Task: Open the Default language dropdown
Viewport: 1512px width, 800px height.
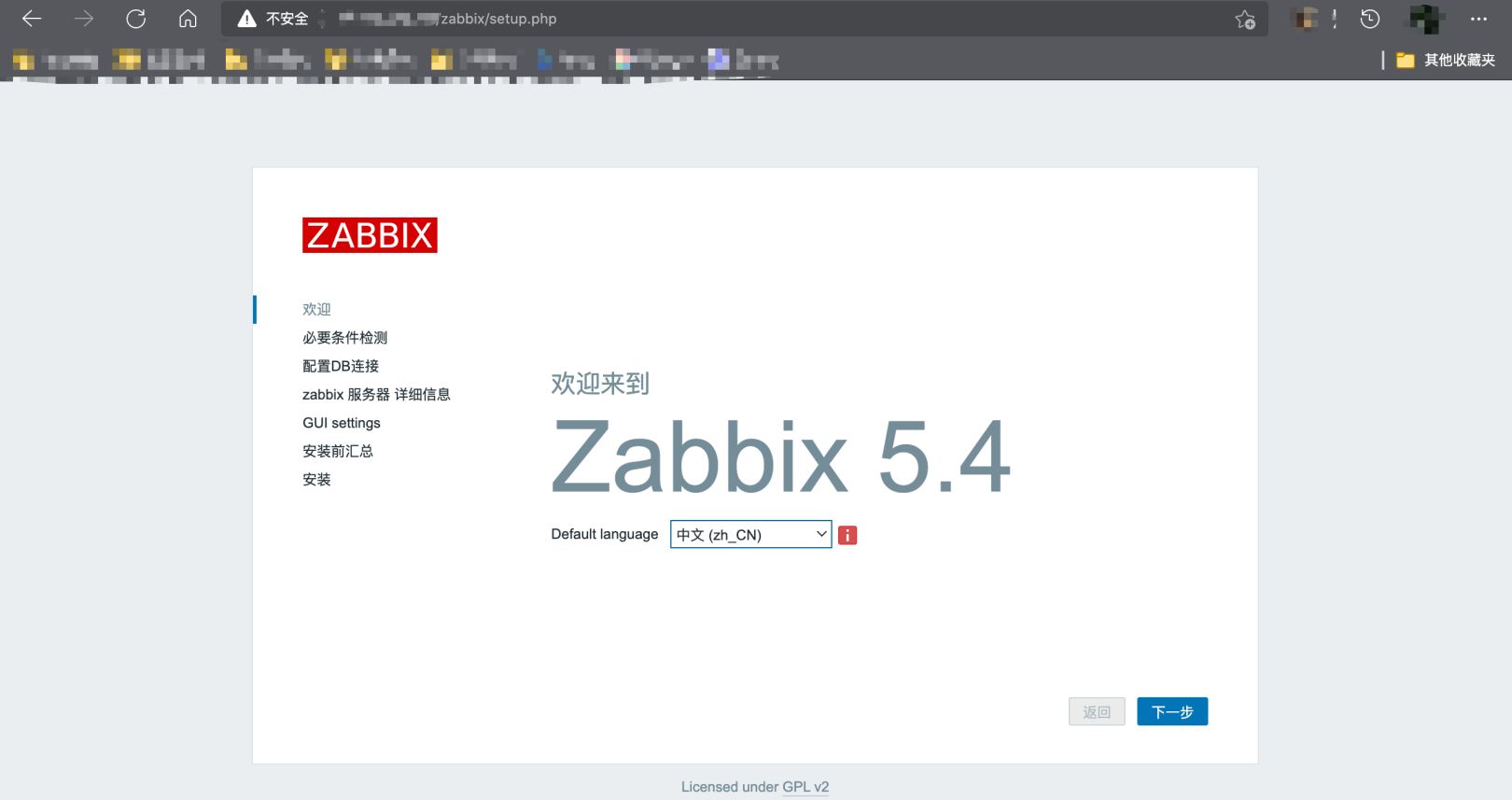Action: click(x=750, y=534)
